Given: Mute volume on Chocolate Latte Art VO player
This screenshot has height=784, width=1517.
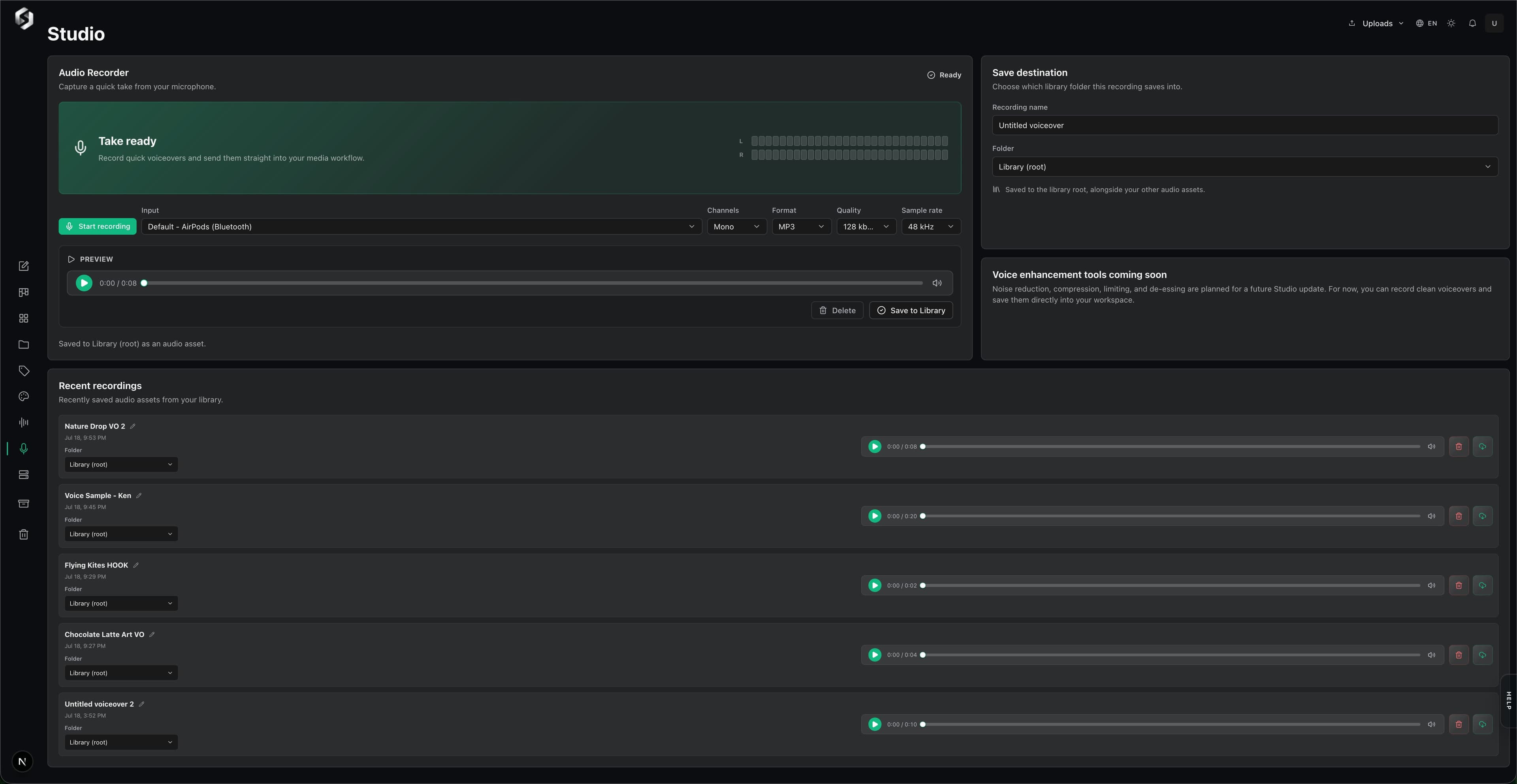Looking at the screenshot, I should [1432, 655].
